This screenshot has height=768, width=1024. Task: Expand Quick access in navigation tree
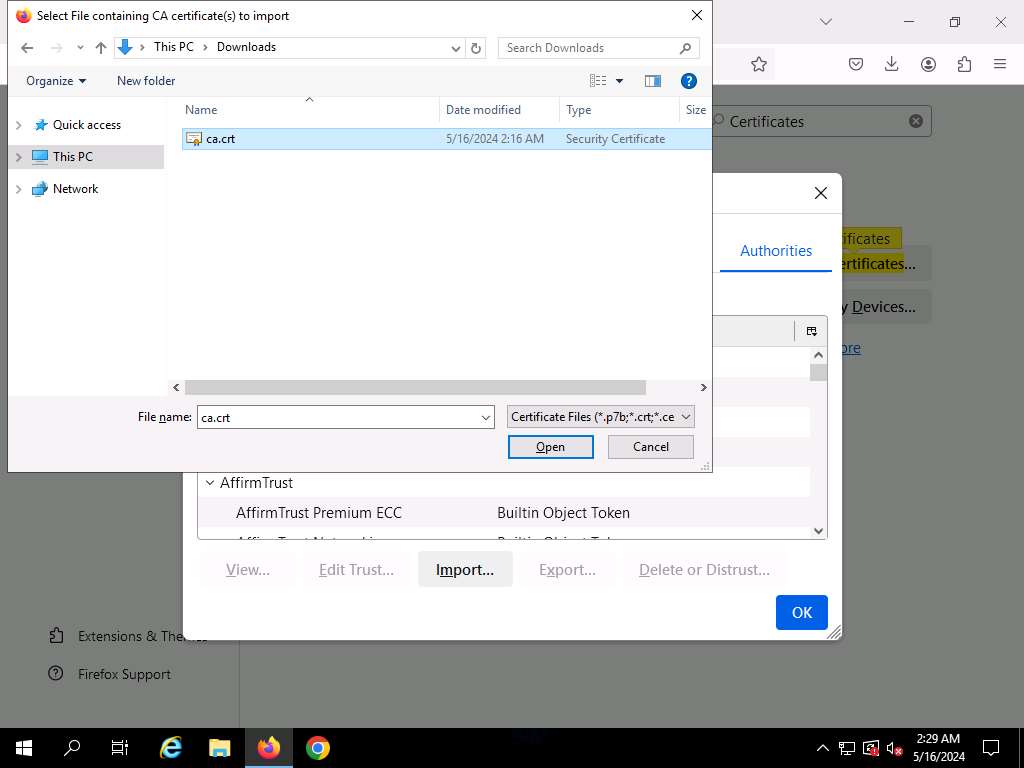click(x=19, y=125)
